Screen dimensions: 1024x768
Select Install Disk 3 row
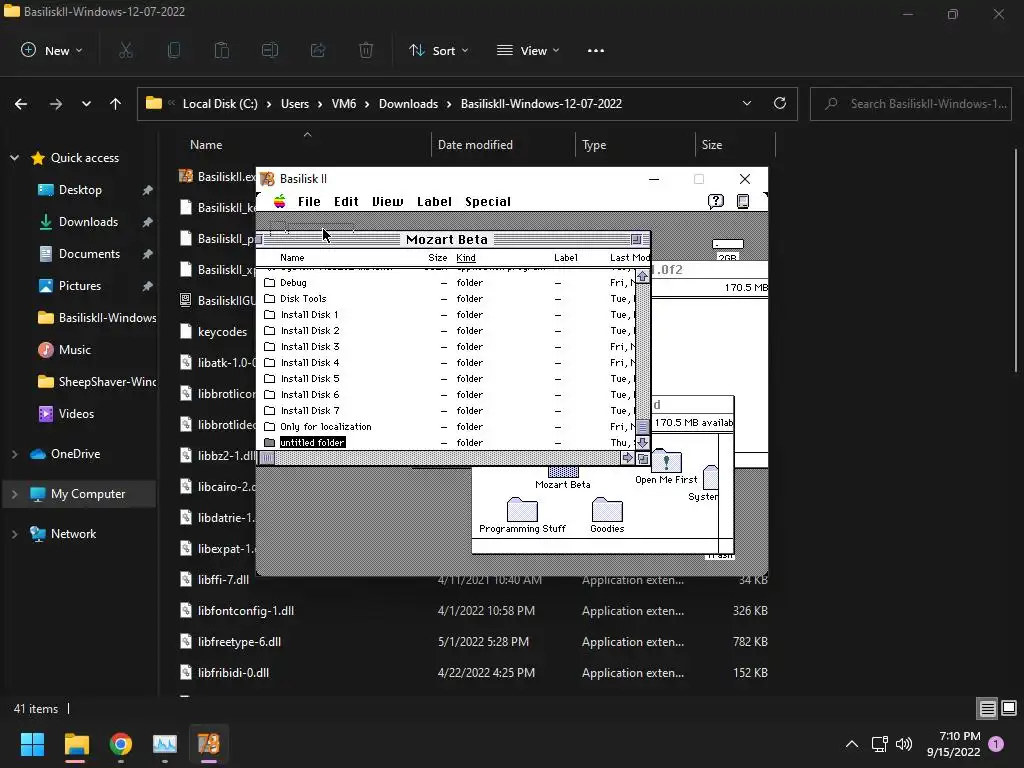click(447, 347)
